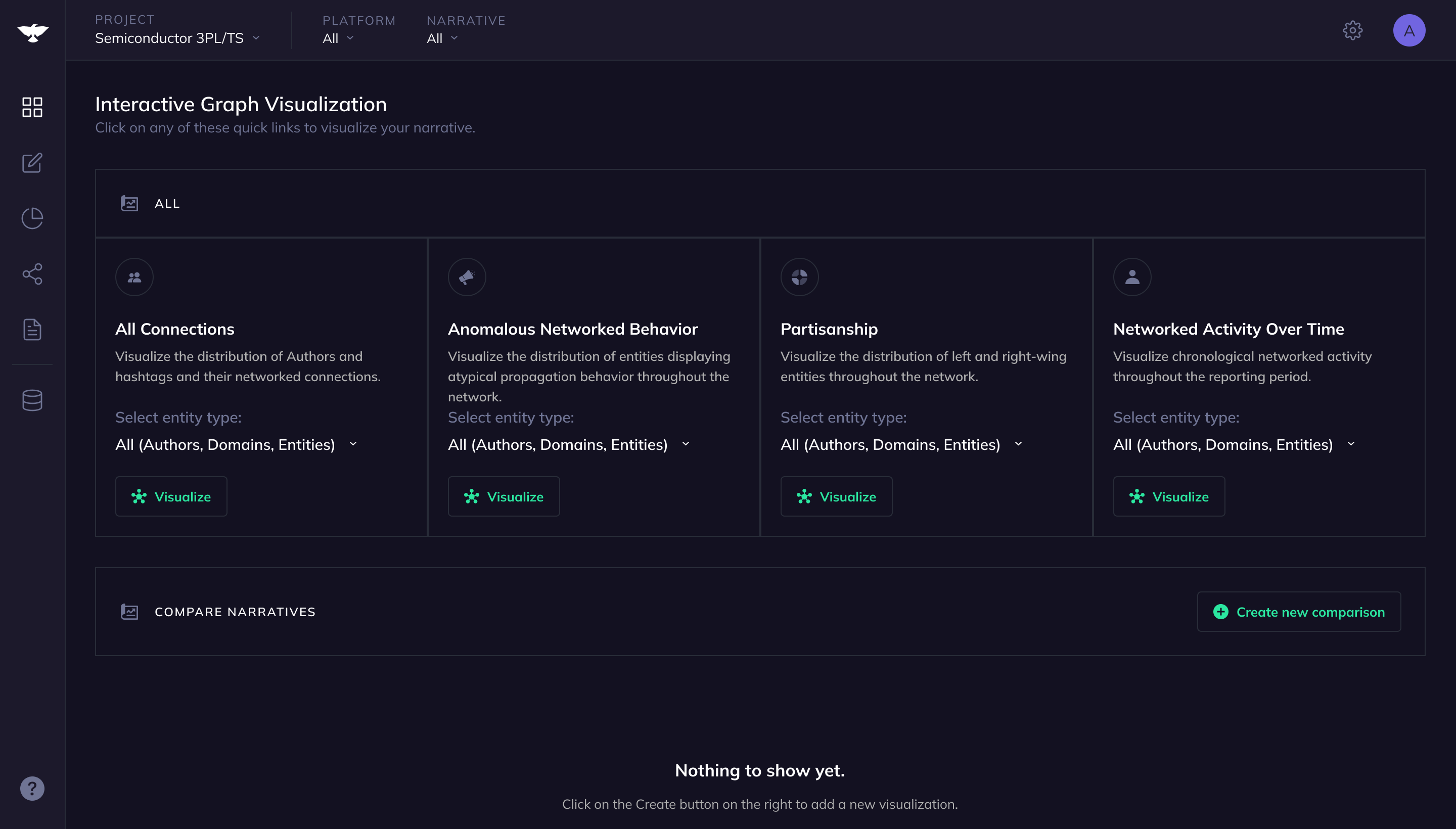This screenshot has width=1456, height=829.
Task: Open the Platform filter dropdown
Action: click(x=338, y=38)
